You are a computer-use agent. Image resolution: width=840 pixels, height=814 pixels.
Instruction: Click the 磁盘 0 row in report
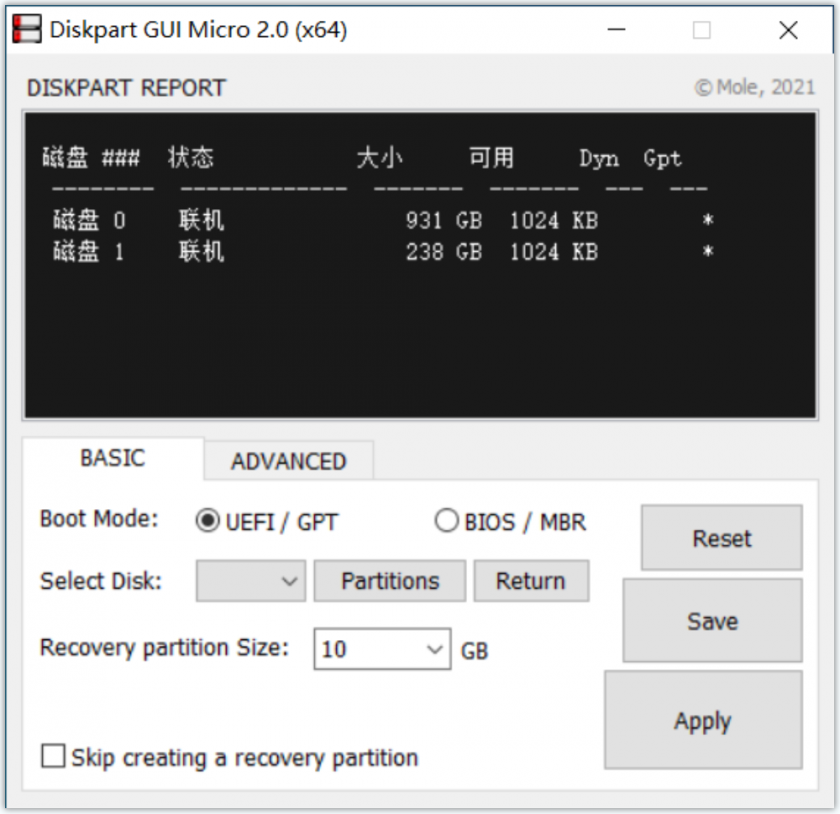click(x=382, y=221)
